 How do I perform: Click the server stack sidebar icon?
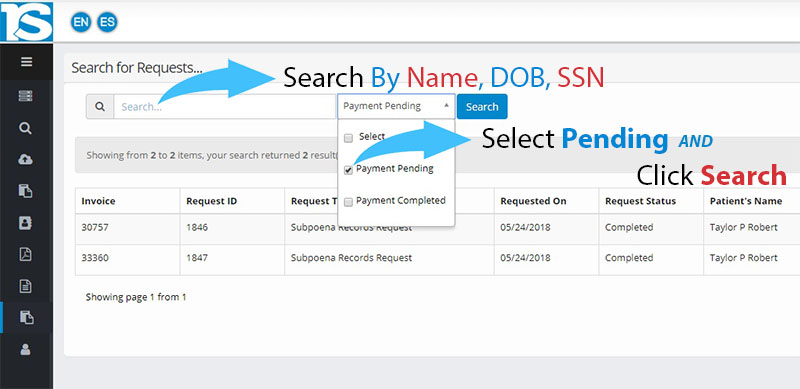[x=26, y=96]
